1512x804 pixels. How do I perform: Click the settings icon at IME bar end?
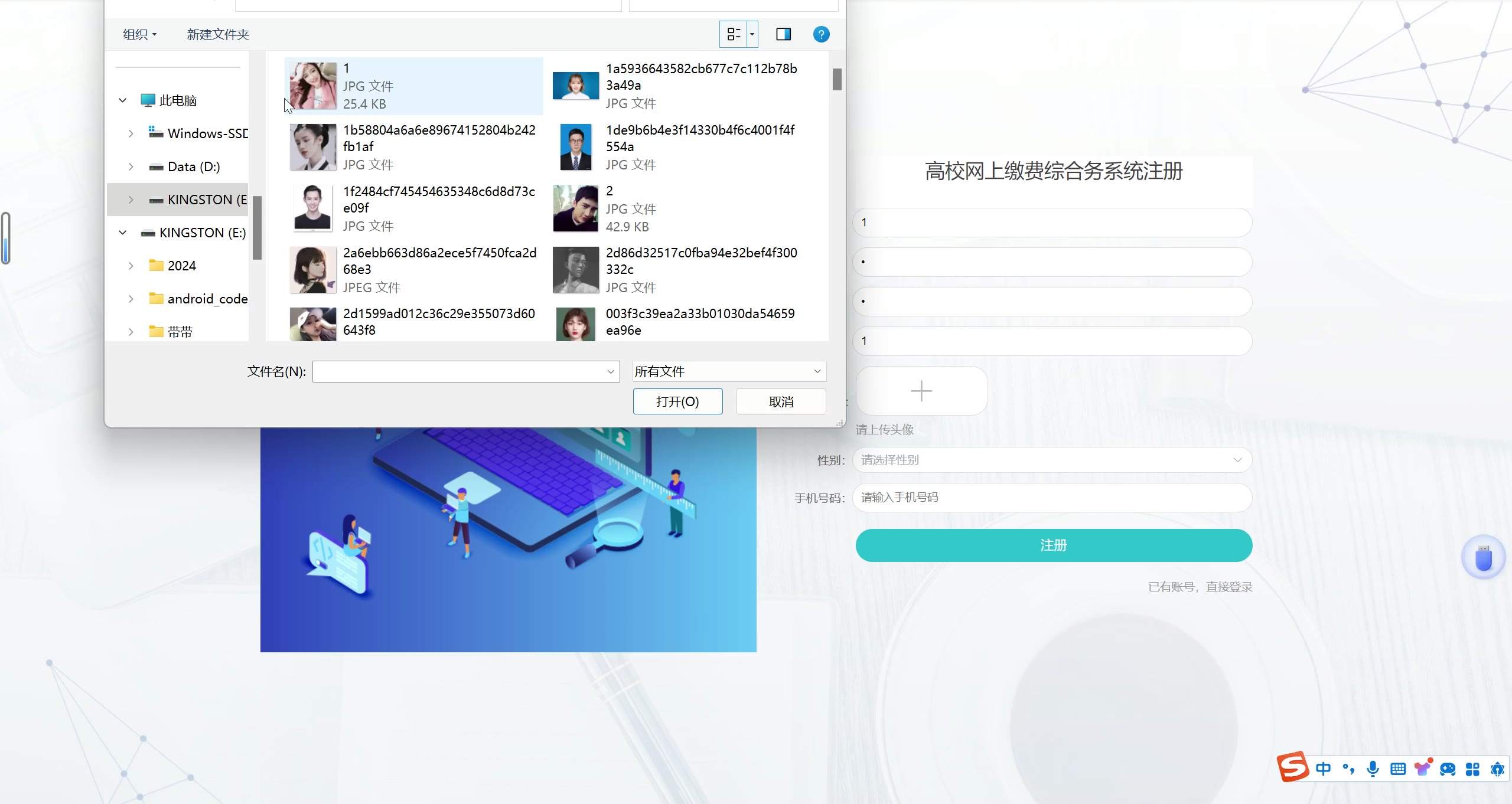coord(1497,769)
